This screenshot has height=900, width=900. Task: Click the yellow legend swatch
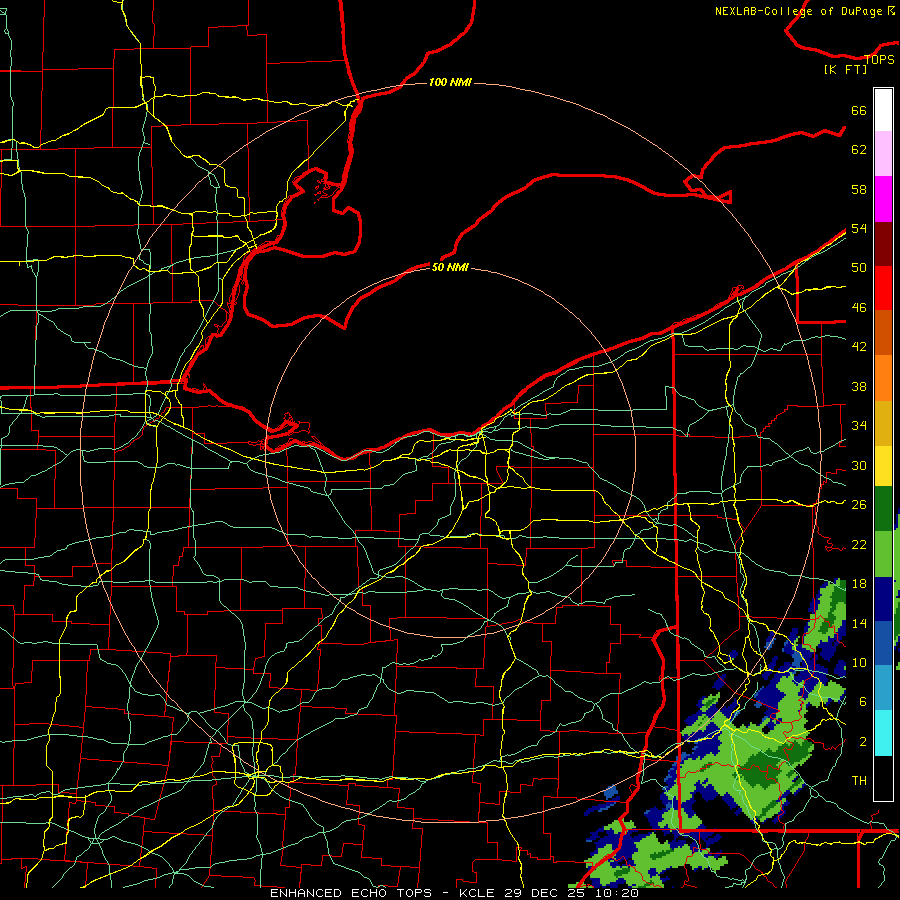click(x=883, y=465)
